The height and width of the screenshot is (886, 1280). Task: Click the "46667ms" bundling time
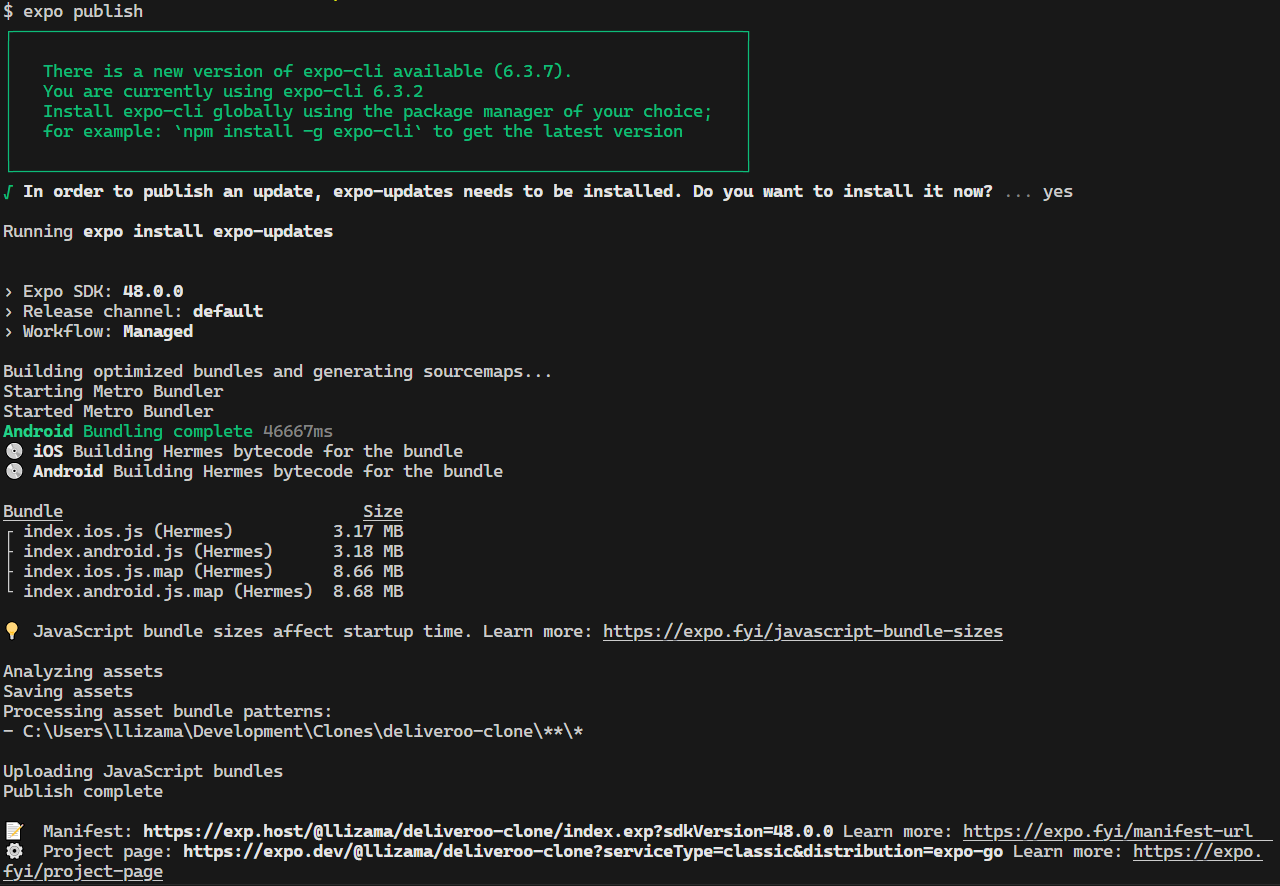pyautogui.click(x=298, y=431)
